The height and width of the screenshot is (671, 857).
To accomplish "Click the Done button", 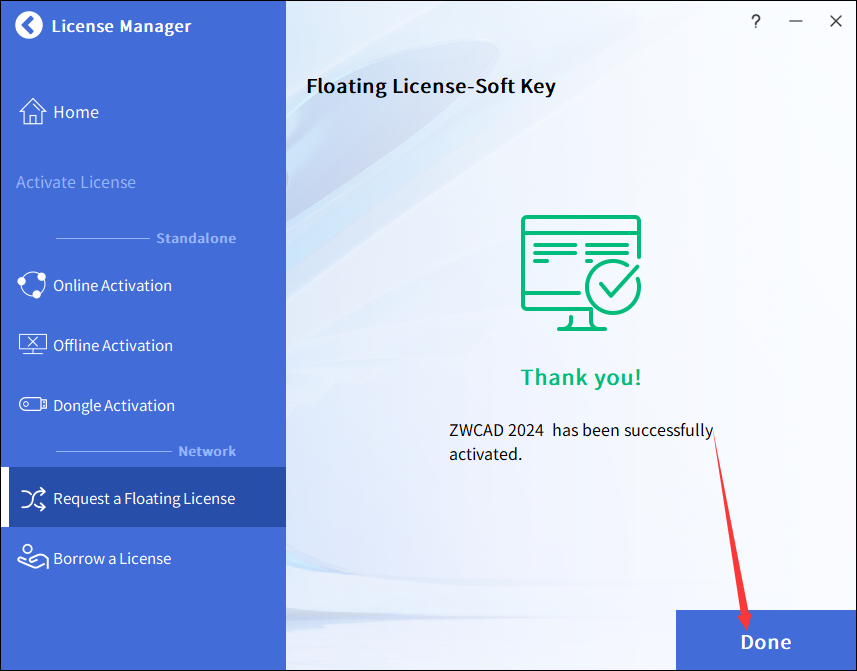I will pos(766,640).
